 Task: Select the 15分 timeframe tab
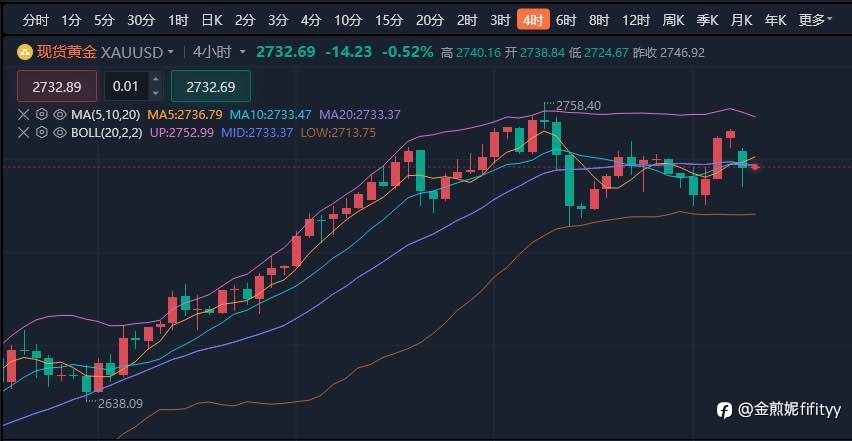pyautogui.click(x=389, y=21)
